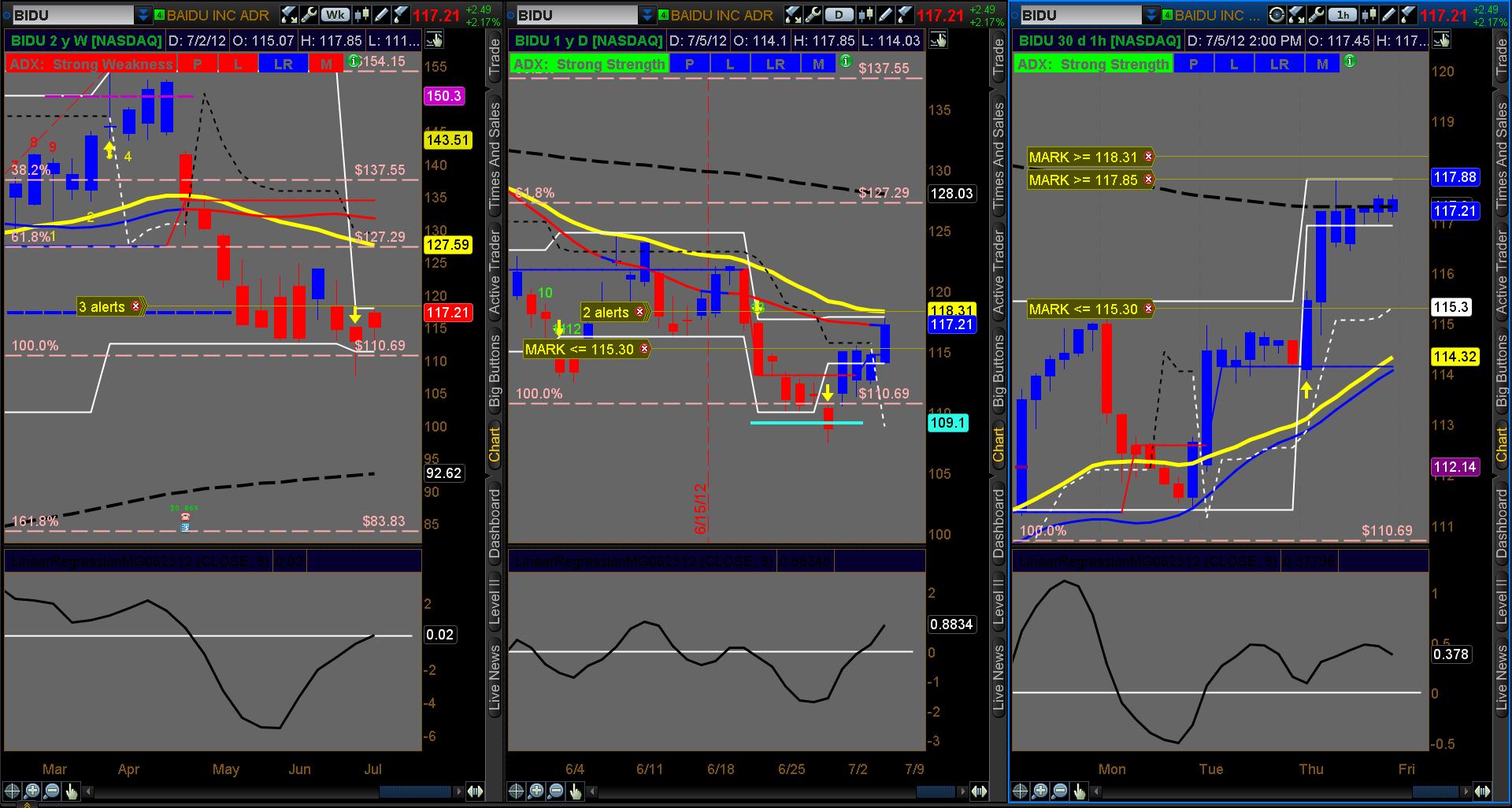Image resolution: width=1512 pixels, height=808 pixels.
Task: Click the daily chart horizontal scrollbar thumb
Action: 936,791
